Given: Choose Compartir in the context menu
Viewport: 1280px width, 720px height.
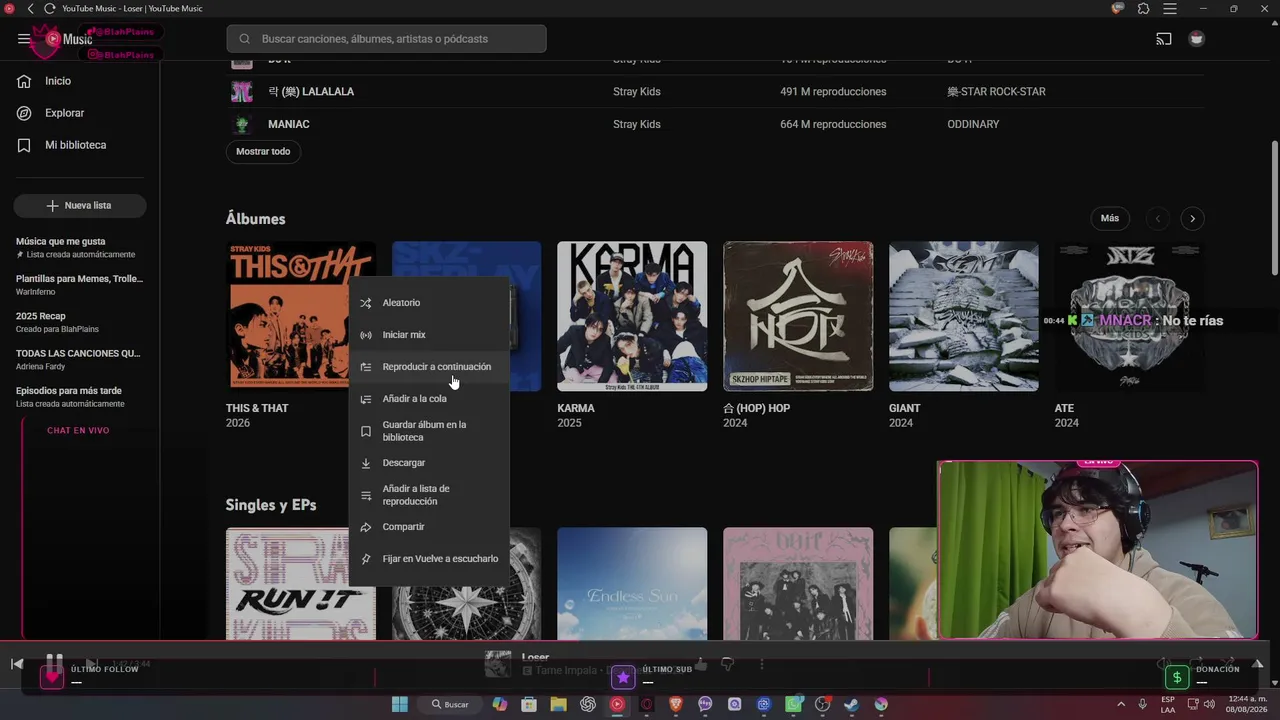Looking at the screenshot, I should (429, 527).
